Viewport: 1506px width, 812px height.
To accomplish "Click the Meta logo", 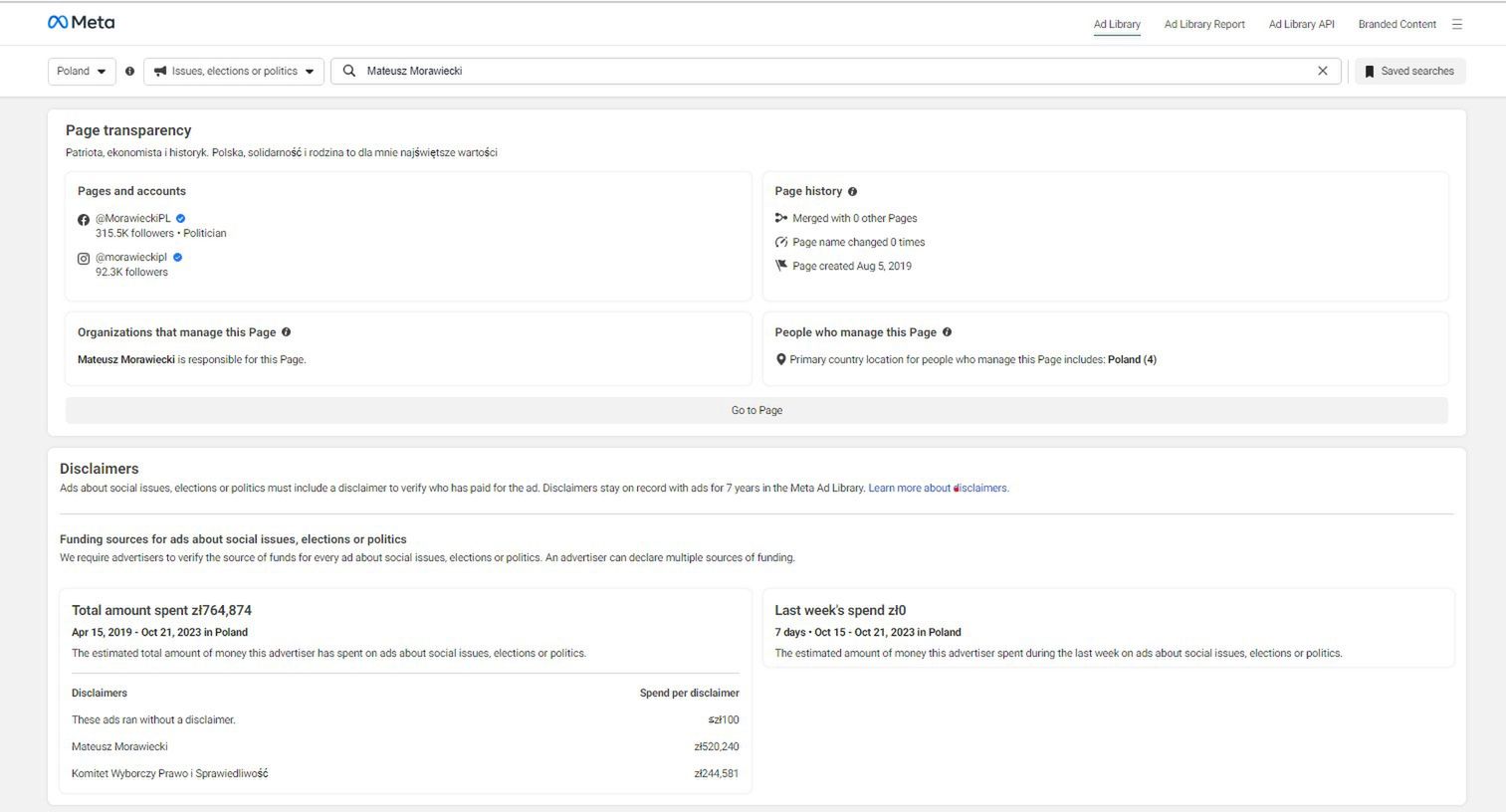I will 81,22.
